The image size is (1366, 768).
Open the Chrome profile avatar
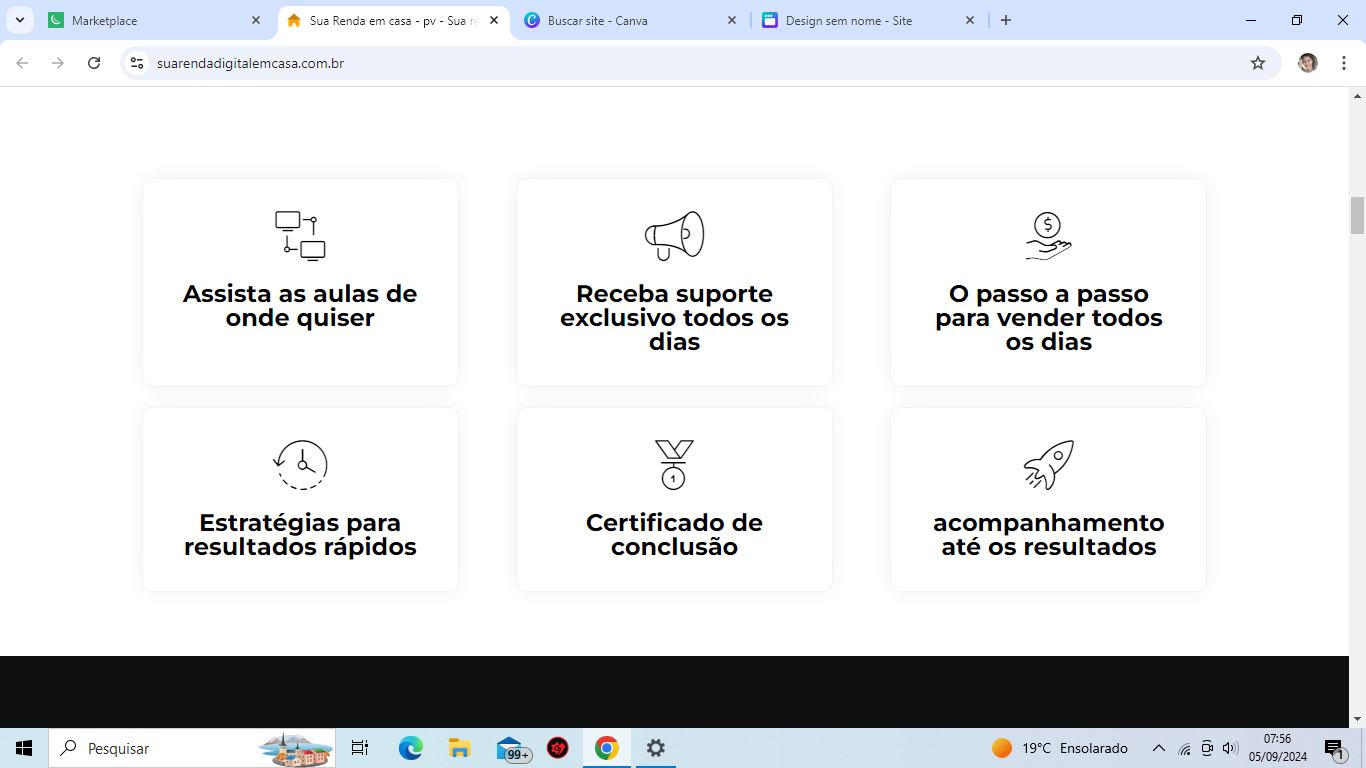click(x=1308, y=63)
